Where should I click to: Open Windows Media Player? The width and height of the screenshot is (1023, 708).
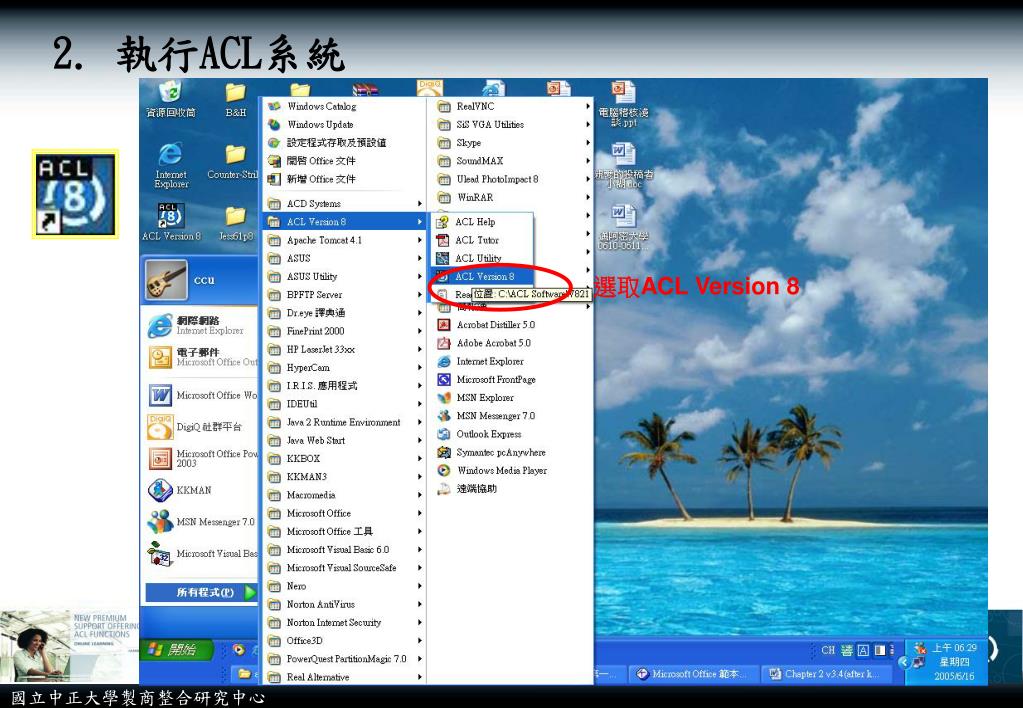point(511,470)
